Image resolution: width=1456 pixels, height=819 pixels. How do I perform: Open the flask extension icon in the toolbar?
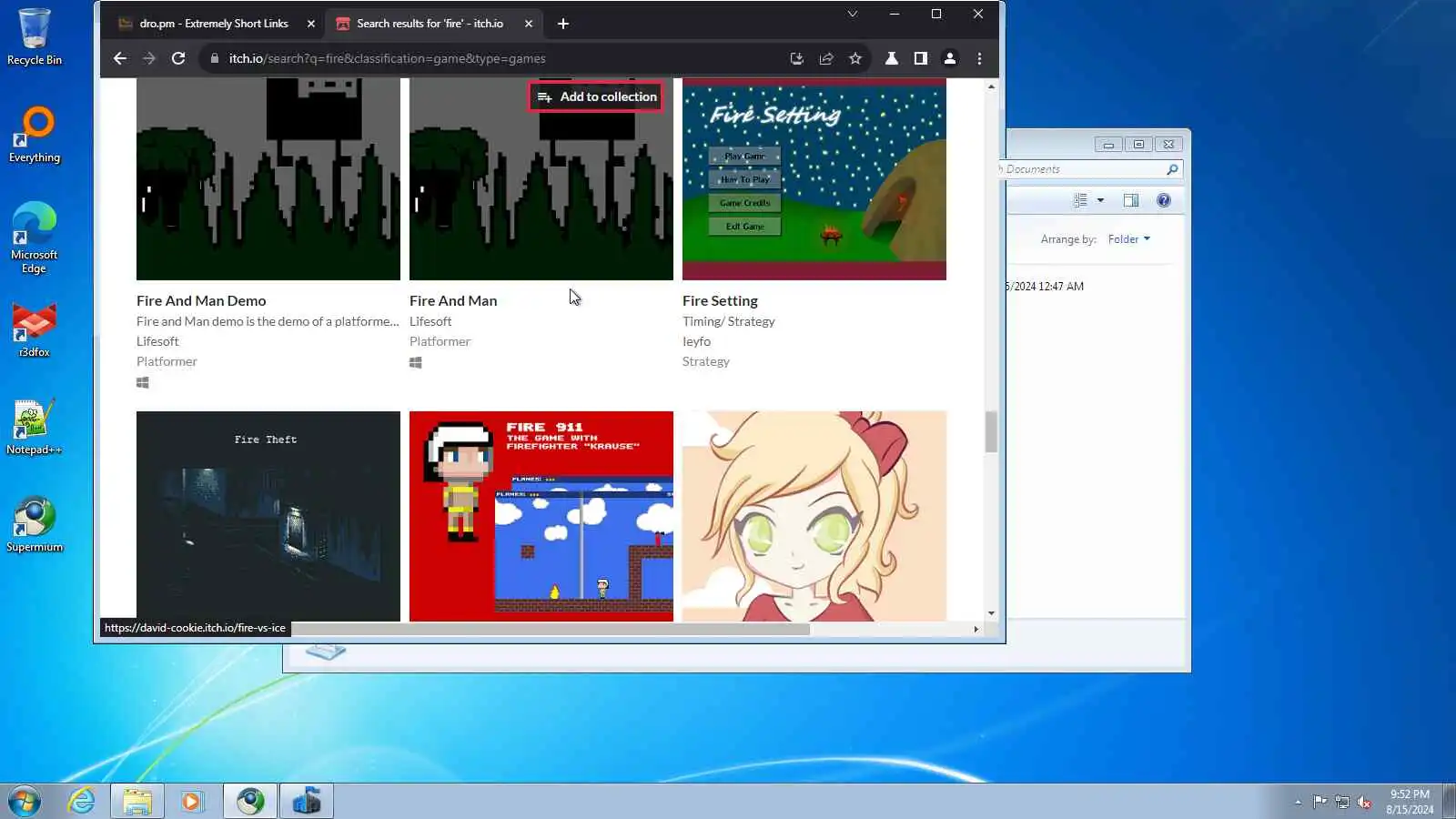(x=892, y=58)
